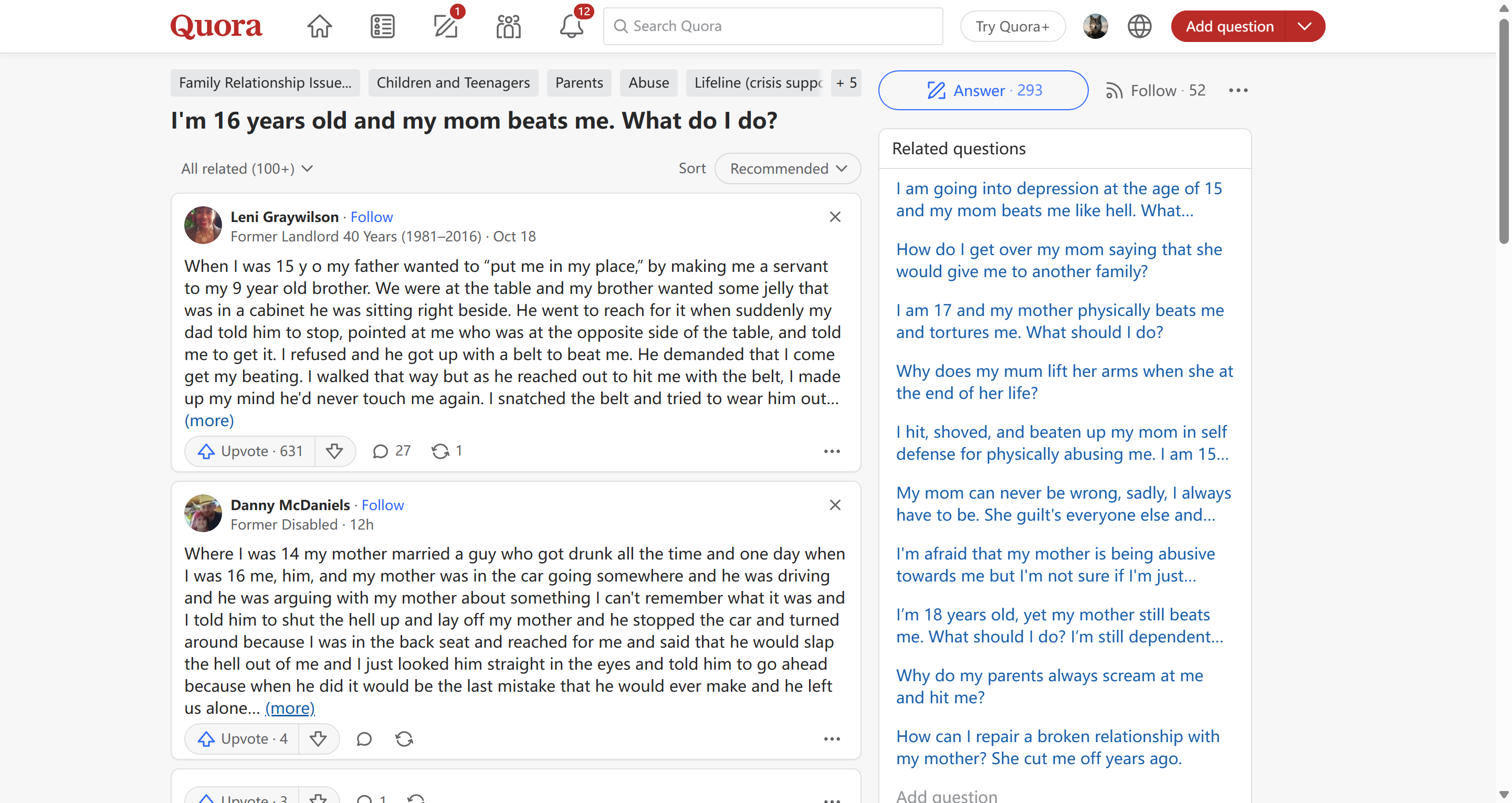Expand the Recommended sort dropdown
Viewport: 1512px width, 803px height.
click(787, 168)
